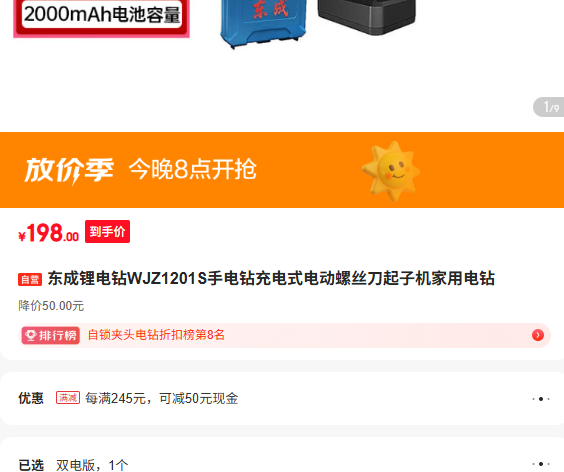564x472 pixels.
Task: Open ranking list via red arrow circle
Action: click(x=538, y=335)
